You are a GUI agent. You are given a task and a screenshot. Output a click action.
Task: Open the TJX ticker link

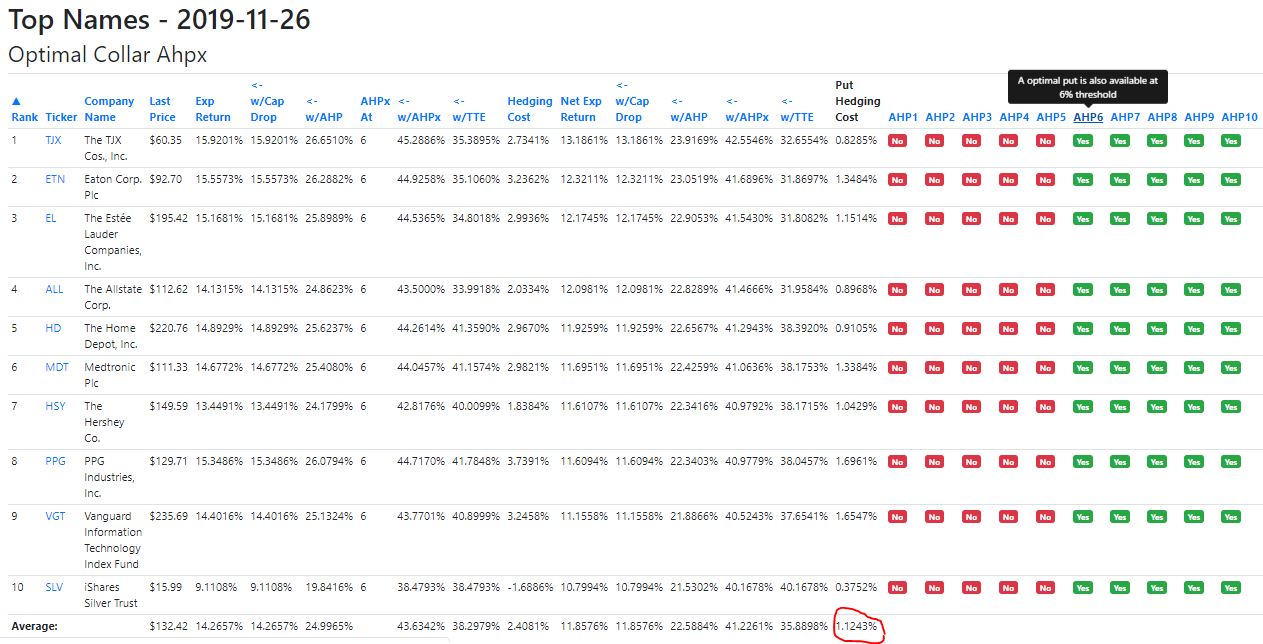53,140
